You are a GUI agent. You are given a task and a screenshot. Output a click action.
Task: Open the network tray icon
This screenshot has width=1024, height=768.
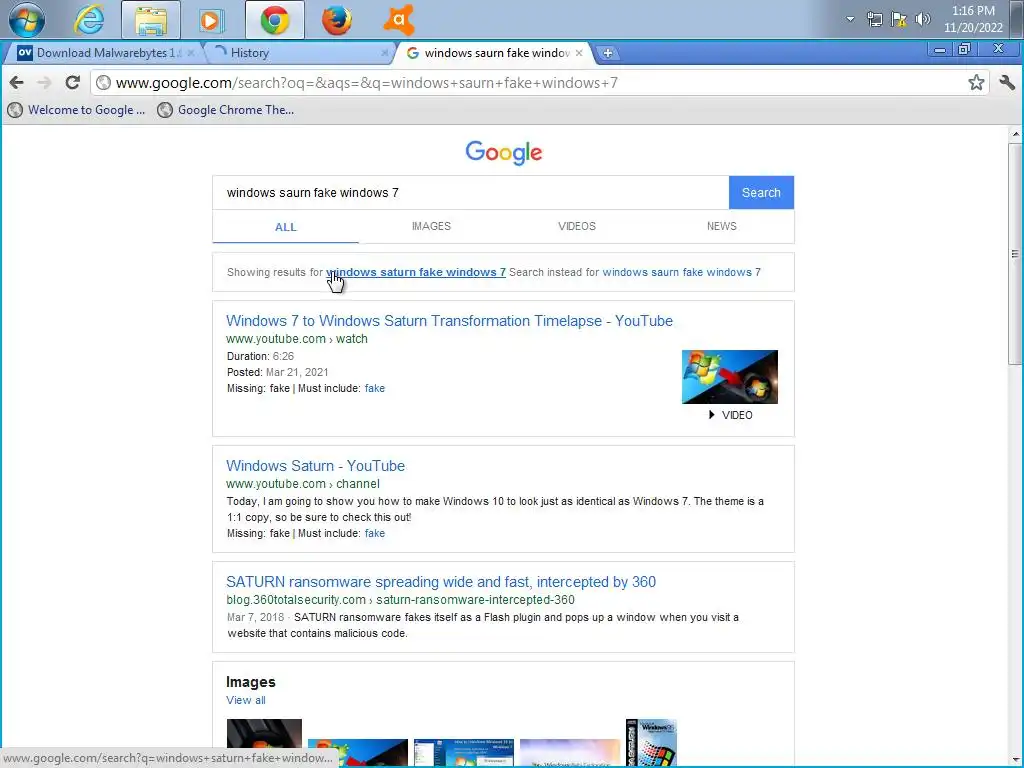click(874, 19)
